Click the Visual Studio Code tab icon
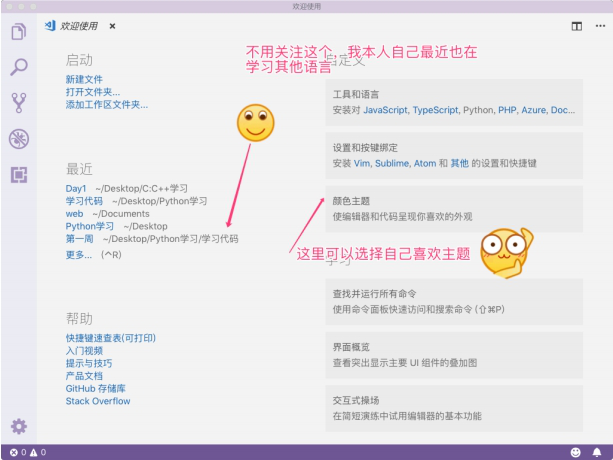This screenshot has width=613, height=460. click(x=50, y=26)
